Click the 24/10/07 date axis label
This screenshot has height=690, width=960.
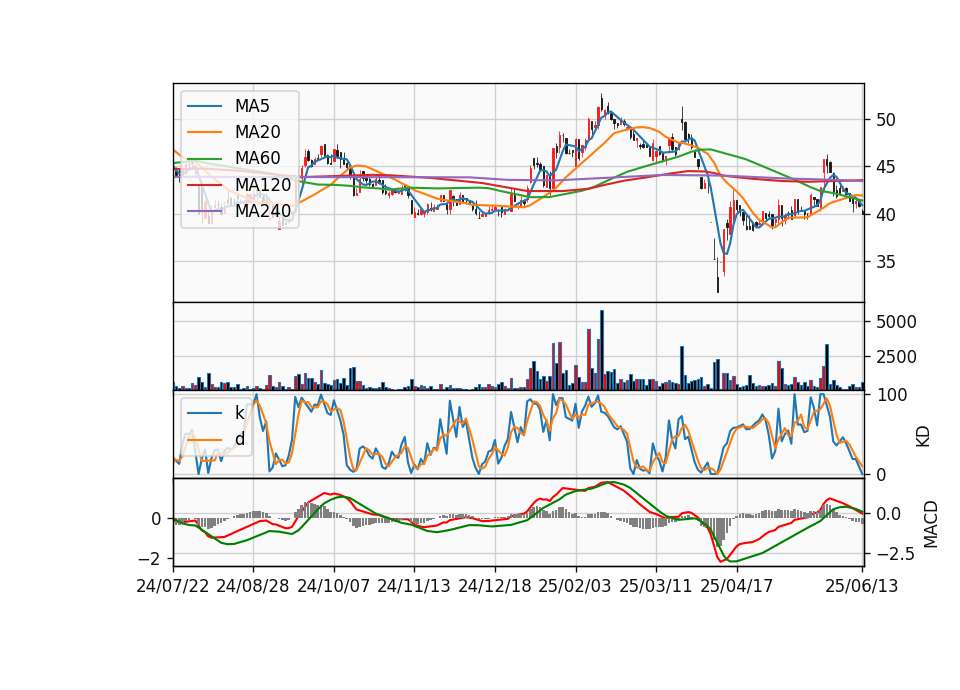click(x=334, y=586)
